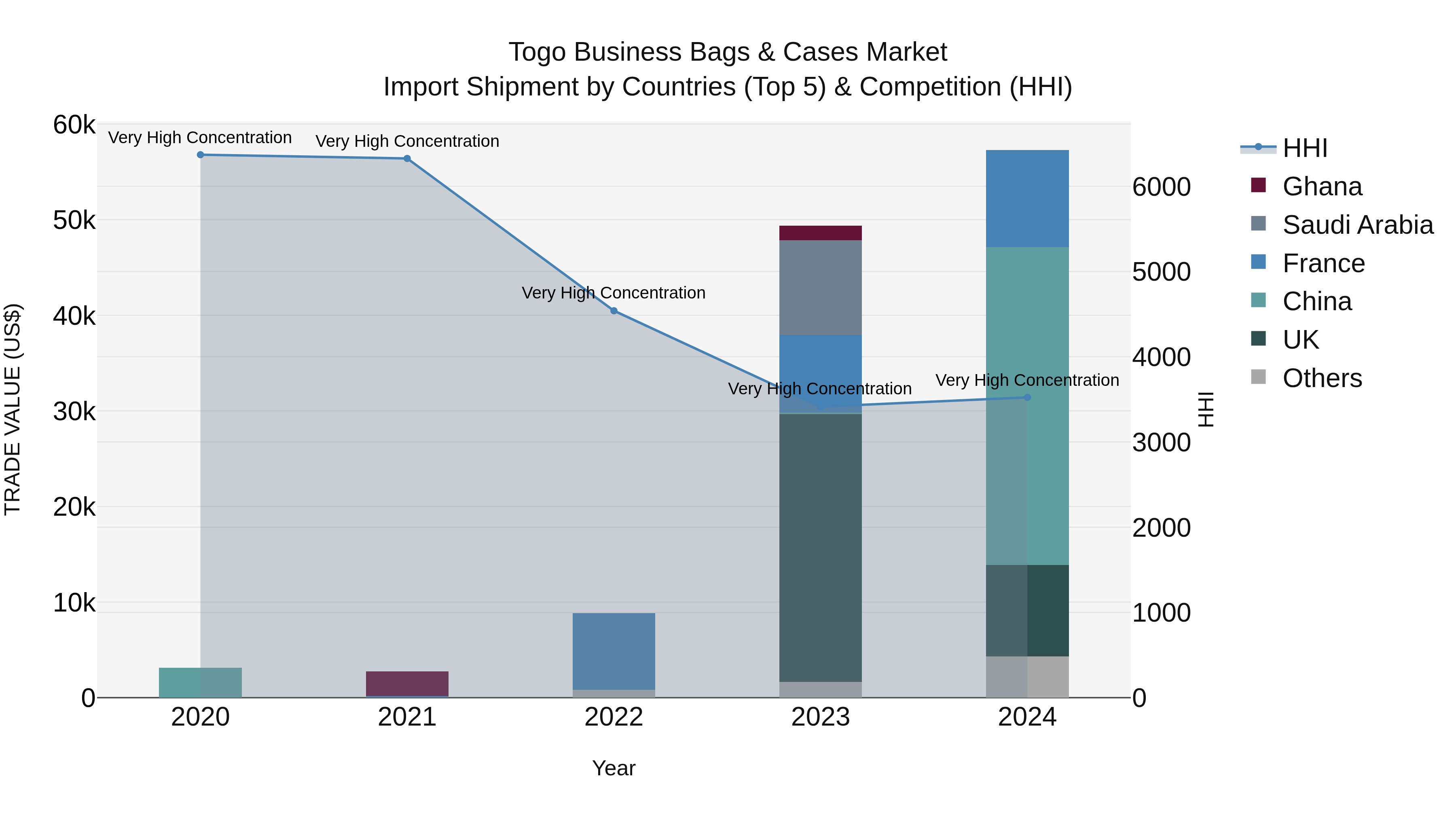Click the 5000 HHI axis tick
The height and width of the screenshot is (819, 1456).
point(1162,272)
